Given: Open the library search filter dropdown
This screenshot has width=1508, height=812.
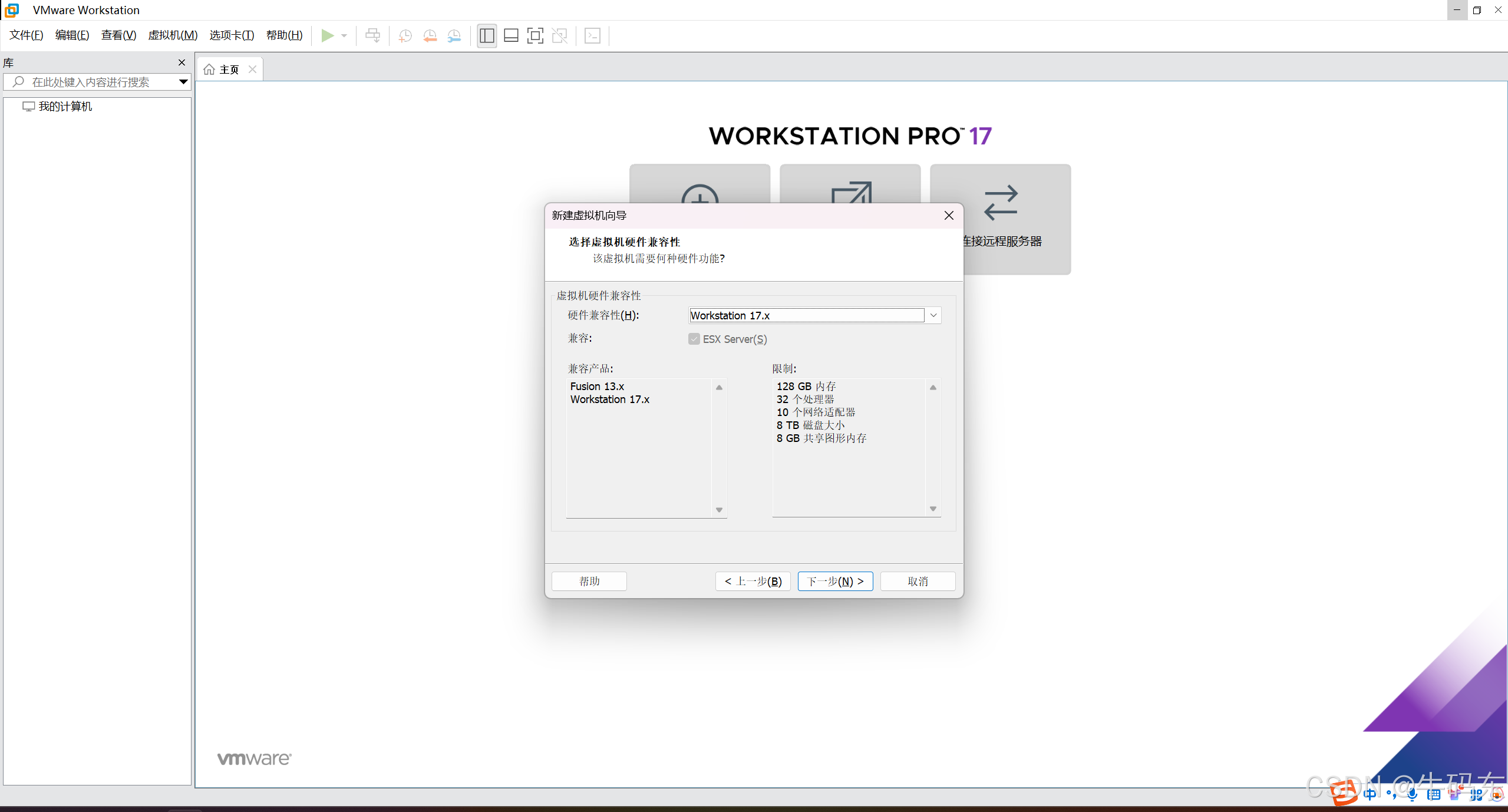Looking at the screenshot, I should [183, 82].
